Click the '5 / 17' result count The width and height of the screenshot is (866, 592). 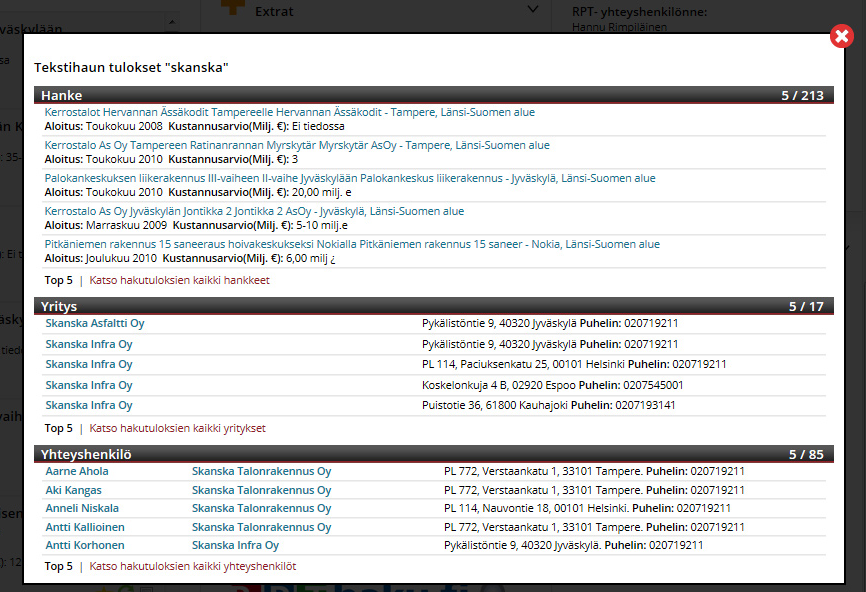coord(806,306)
